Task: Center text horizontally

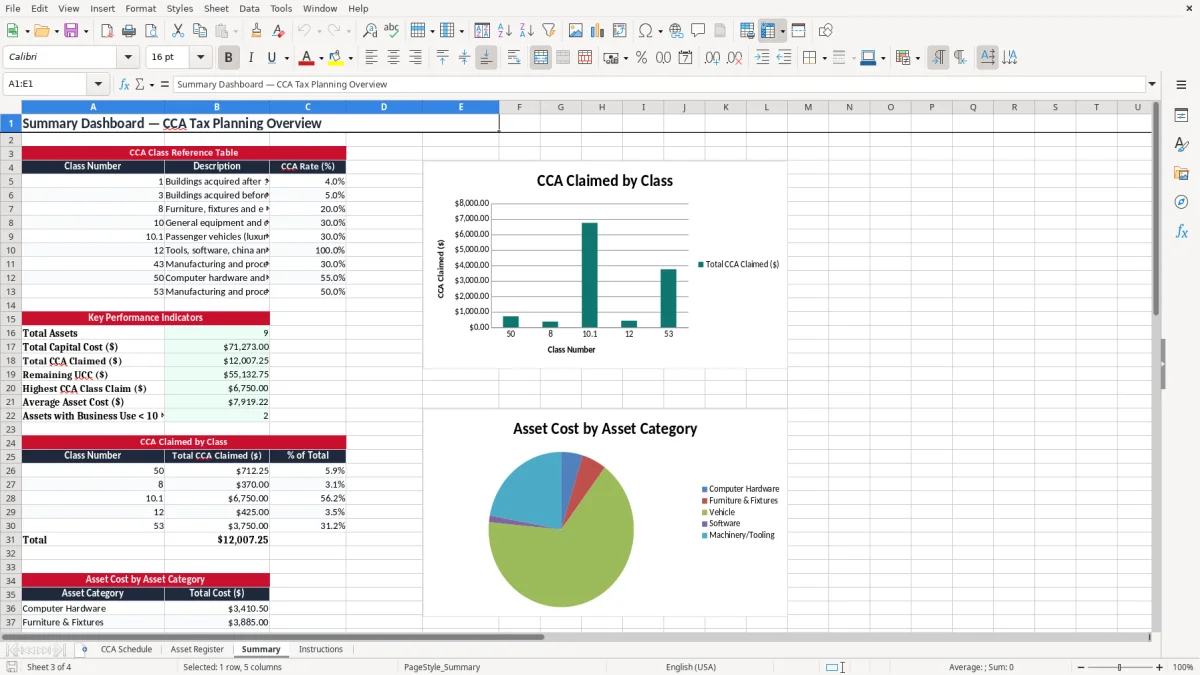Action: (x=393, y=58)
